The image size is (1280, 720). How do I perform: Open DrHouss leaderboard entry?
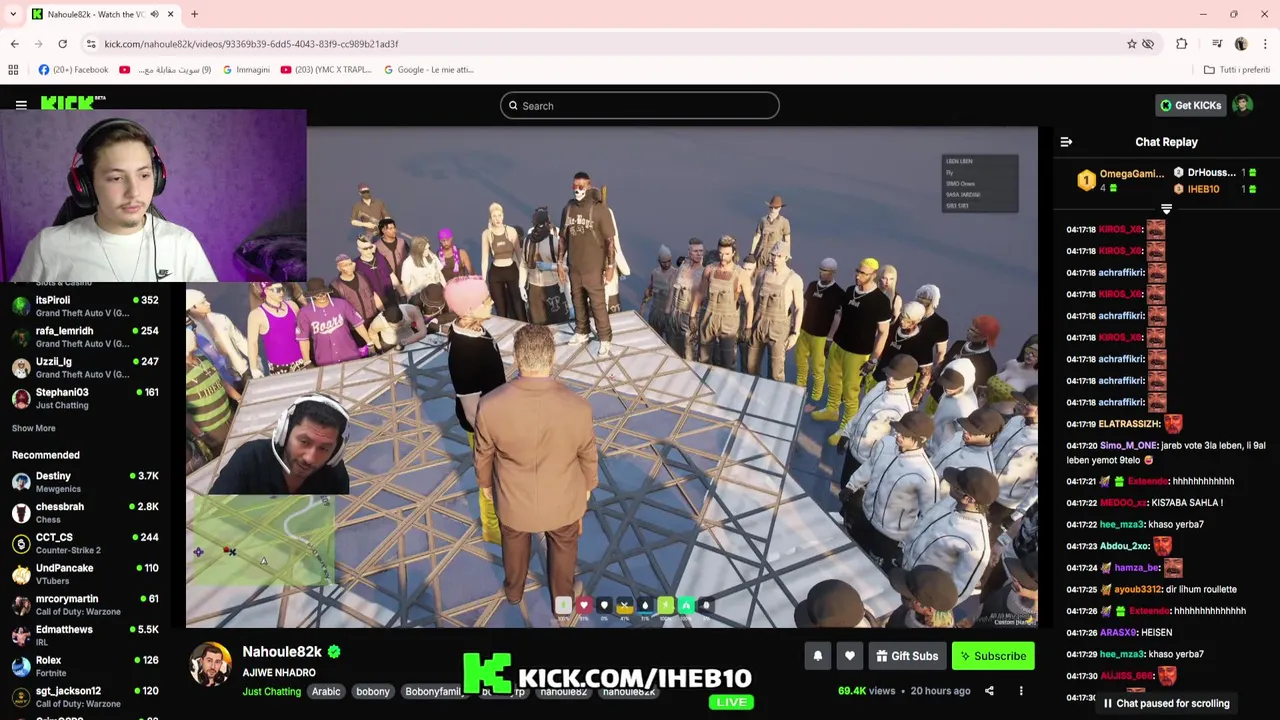click(1210, 173)
